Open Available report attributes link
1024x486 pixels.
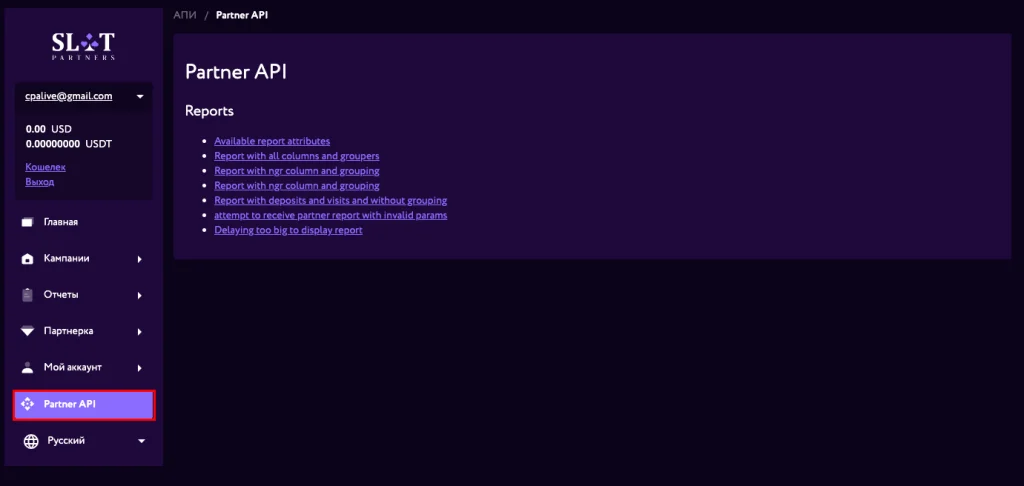tap(272, 141)
